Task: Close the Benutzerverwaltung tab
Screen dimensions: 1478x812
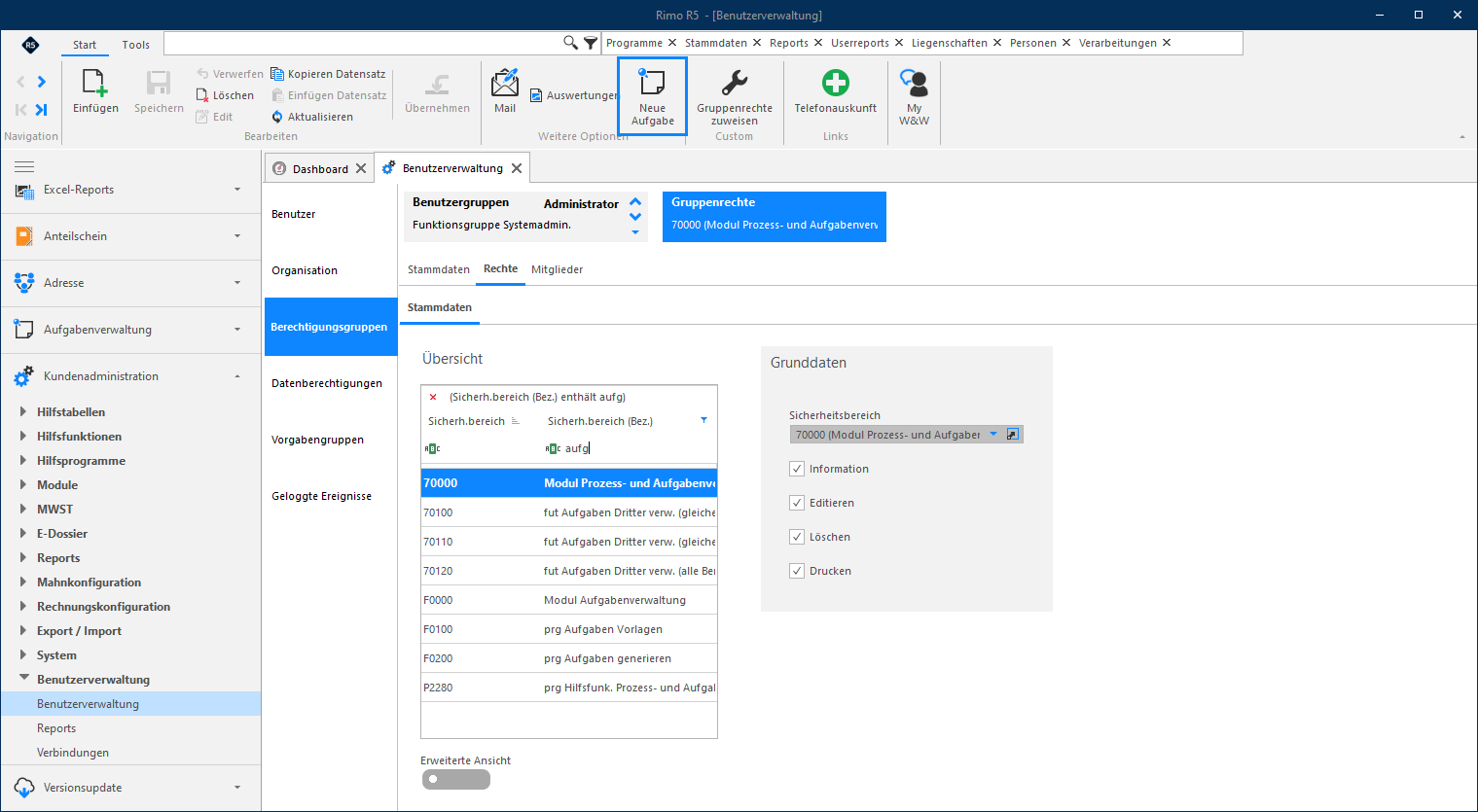Action: (x=517, y=168)
